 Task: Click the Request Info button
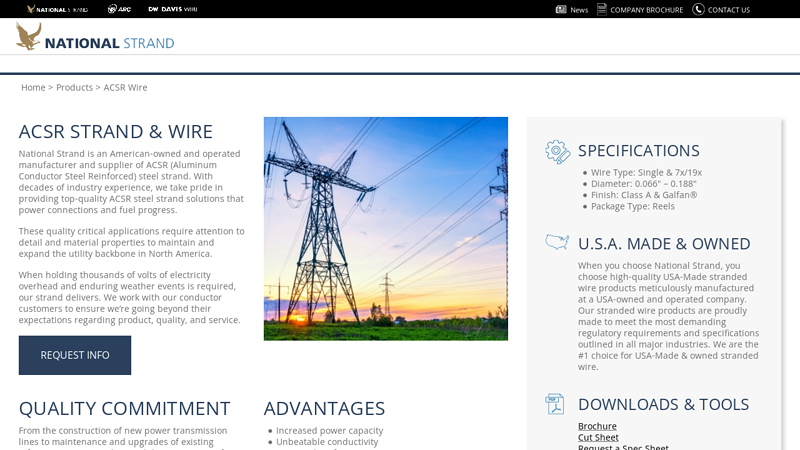75,355
